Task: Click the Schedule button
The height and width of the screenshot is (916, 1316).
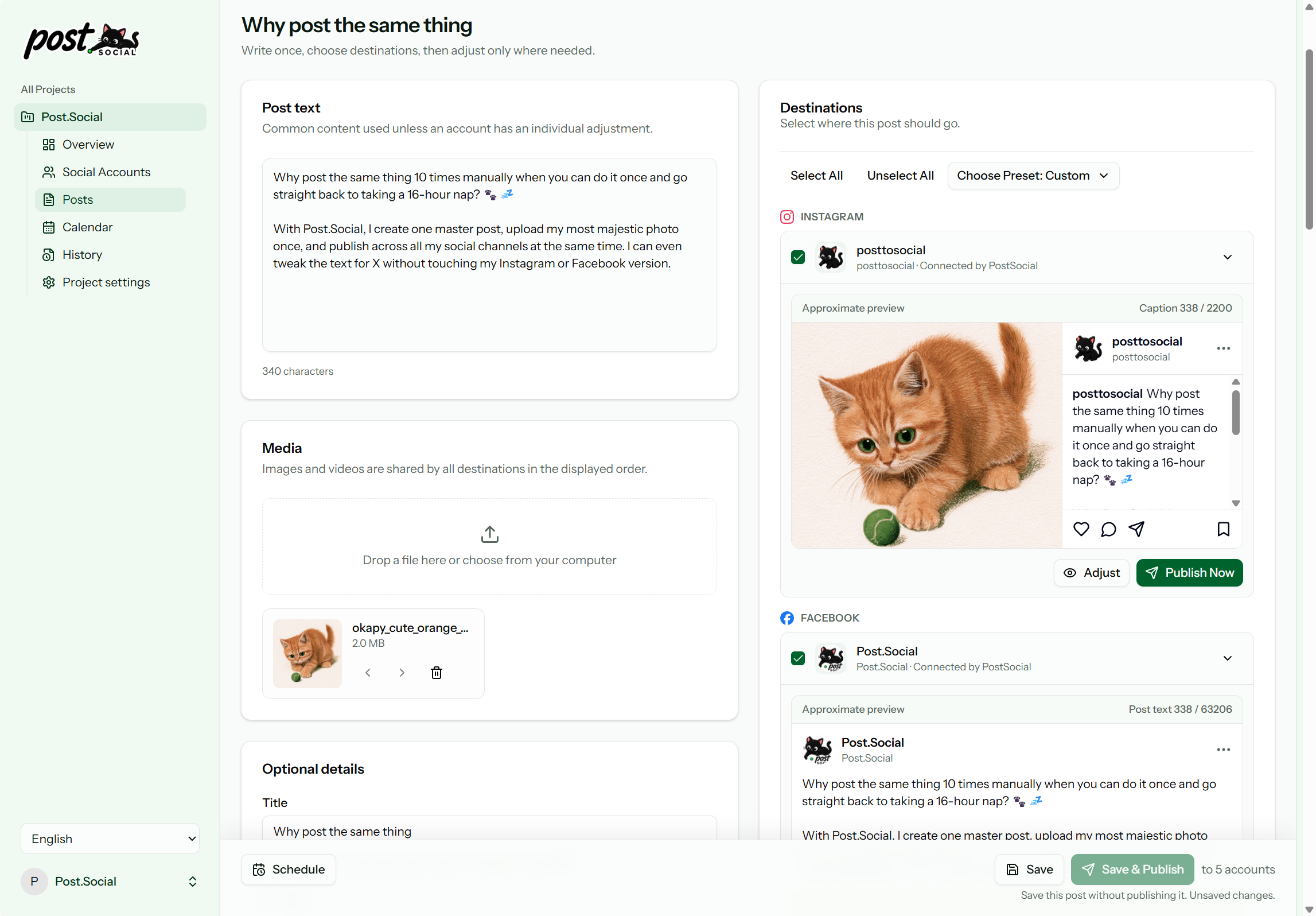Action: point(289,870)
